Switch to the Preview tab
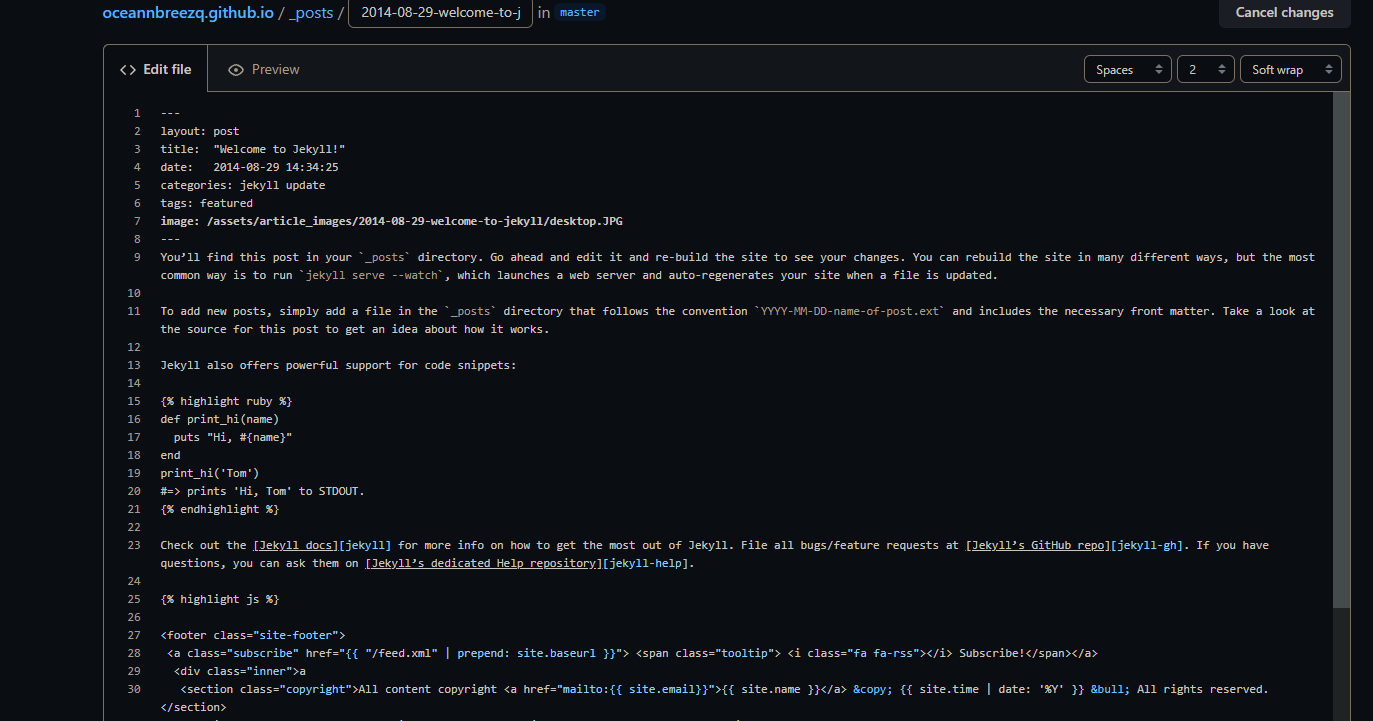The image size is (1373, 721). (x=264, y=70)
